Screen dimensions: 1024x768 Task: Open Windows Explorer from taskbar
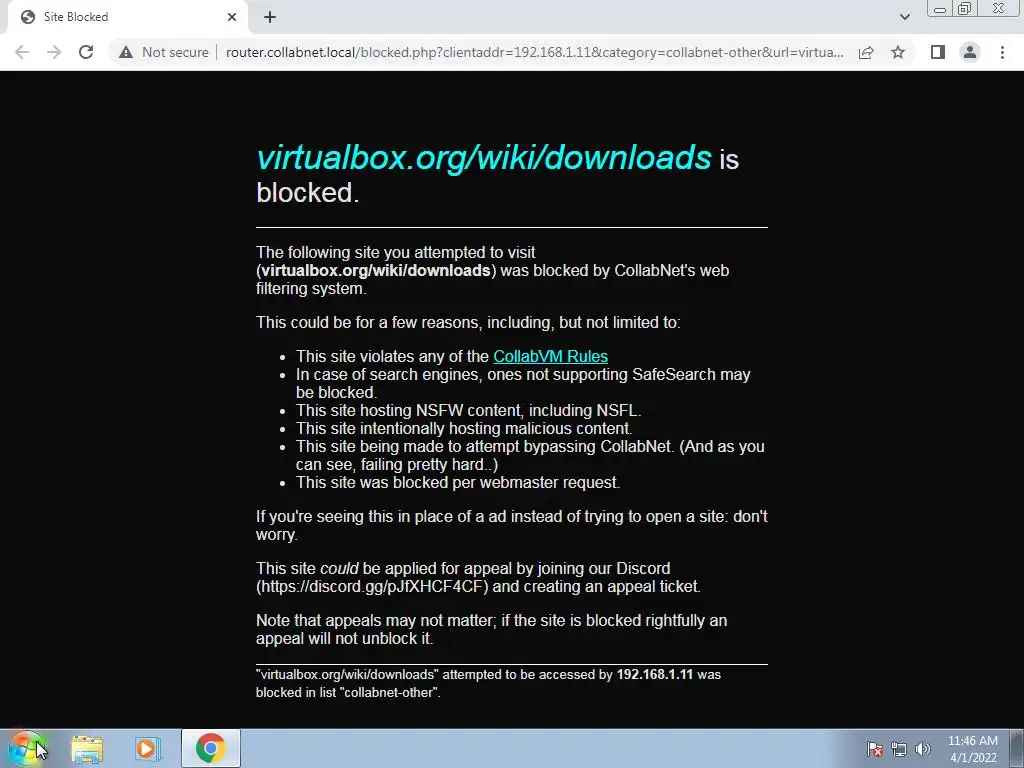[87, 748]
